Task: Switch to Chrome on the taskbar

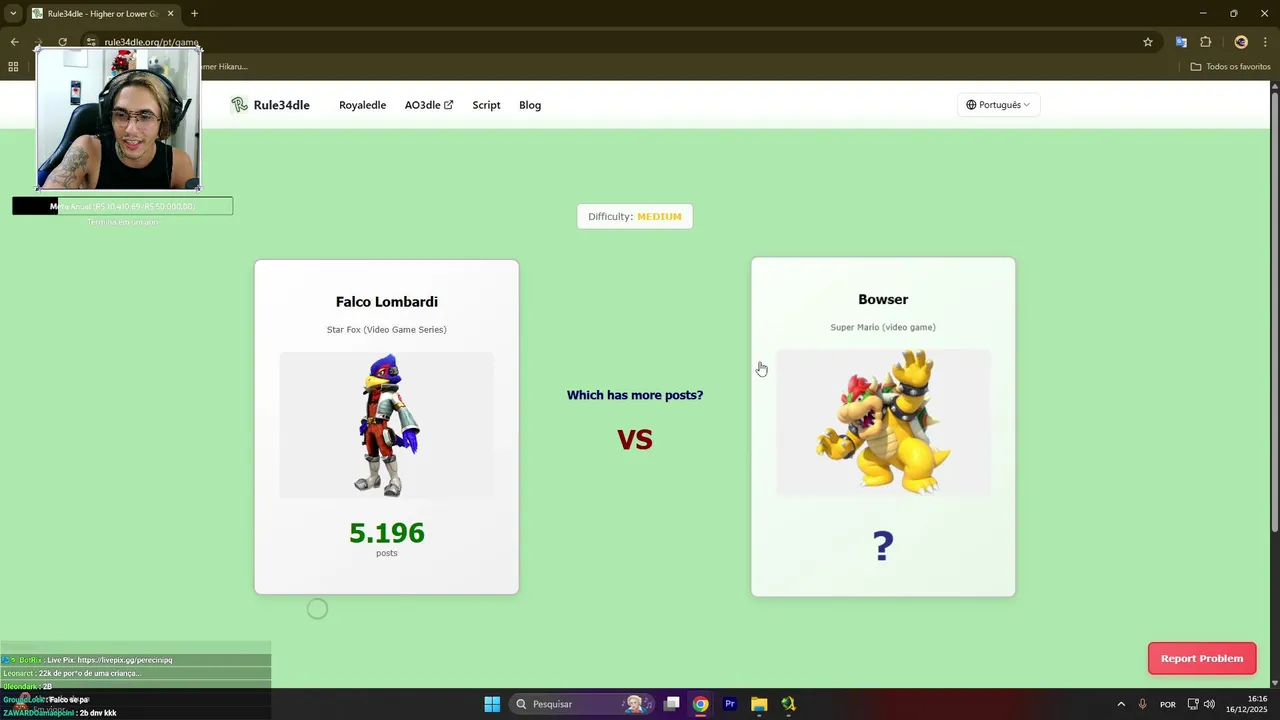Action: point(701,704)
